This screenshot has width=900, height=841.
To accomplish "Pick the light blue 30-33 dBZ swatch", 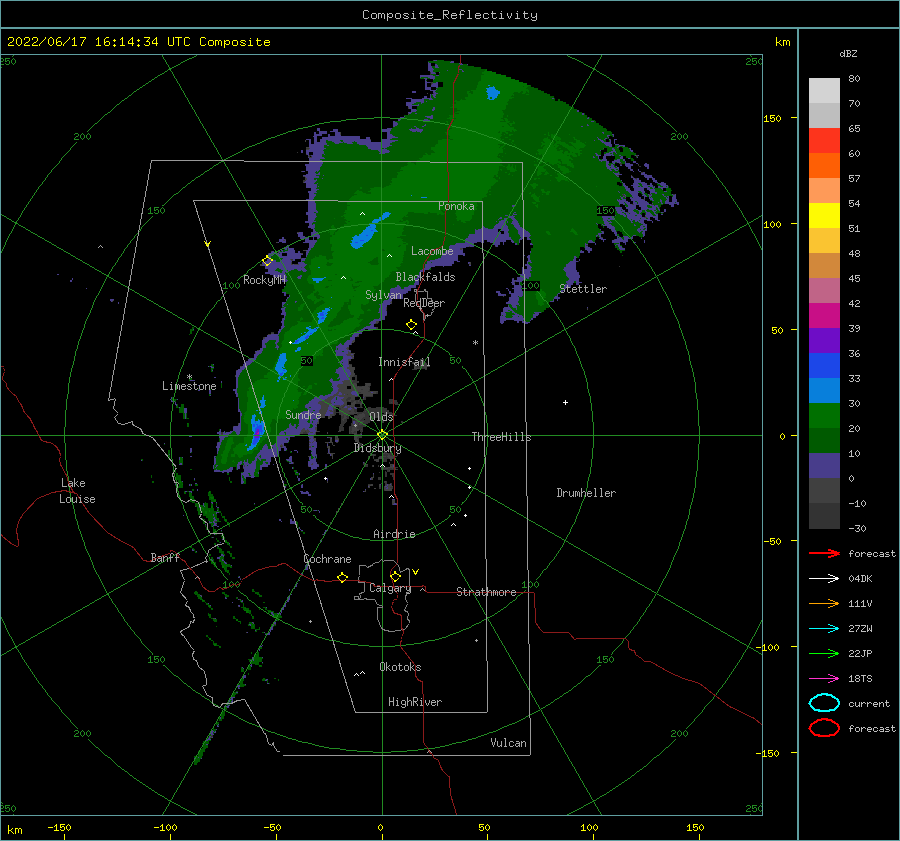I will (x=824, y=390).
